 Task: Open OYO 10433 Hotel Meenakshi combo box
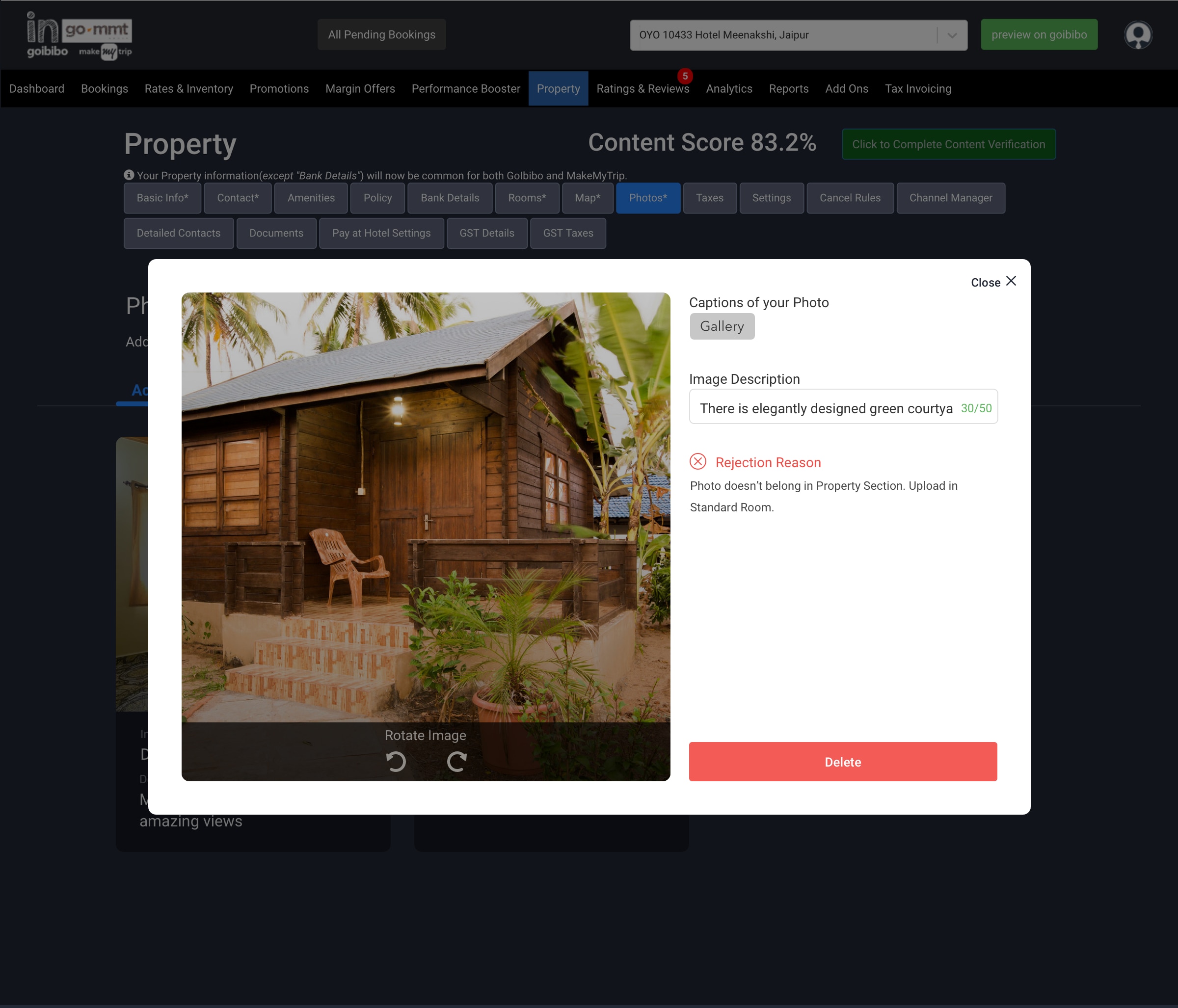coord(784,35)
